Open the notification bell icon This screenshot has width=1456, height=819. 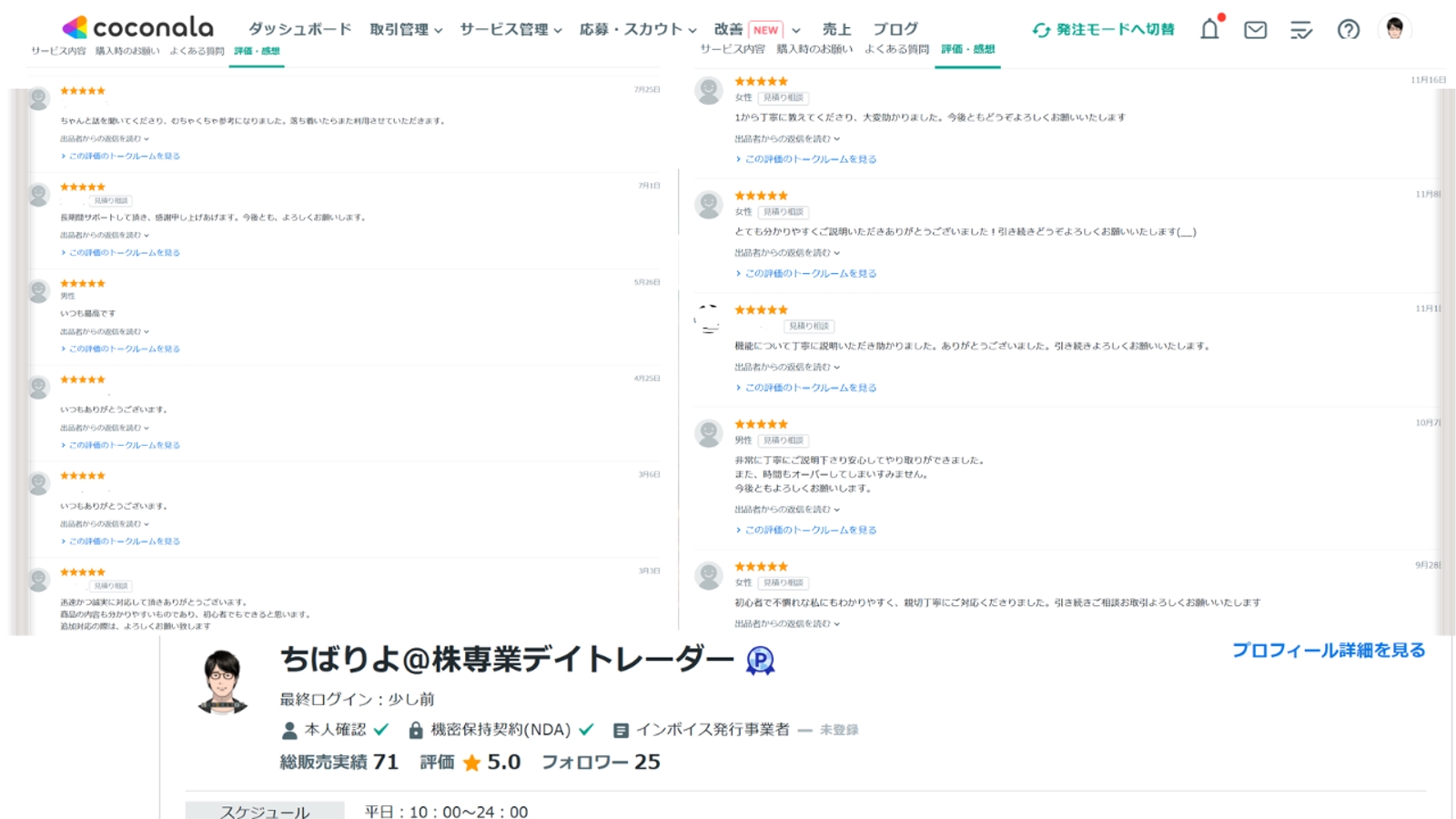pyautogui.click(x=1211, y=30)
